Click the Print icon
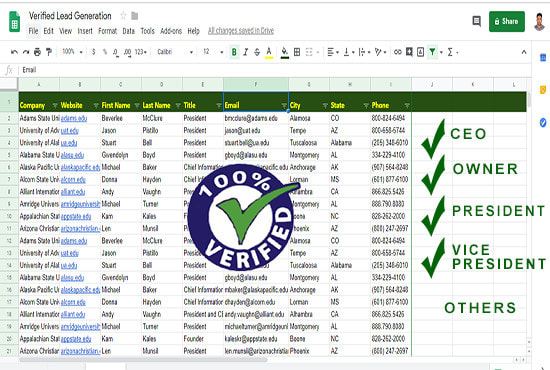The width and height of the screenshot is (550, 370). 37,52
